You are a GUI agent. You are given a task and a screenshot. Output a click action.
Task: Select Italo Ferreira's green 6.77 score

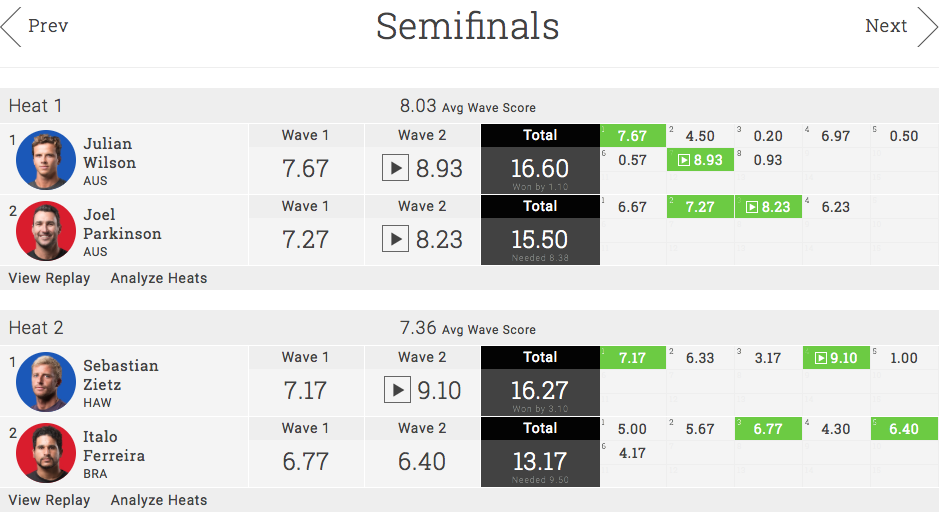(x=768, y=429)
